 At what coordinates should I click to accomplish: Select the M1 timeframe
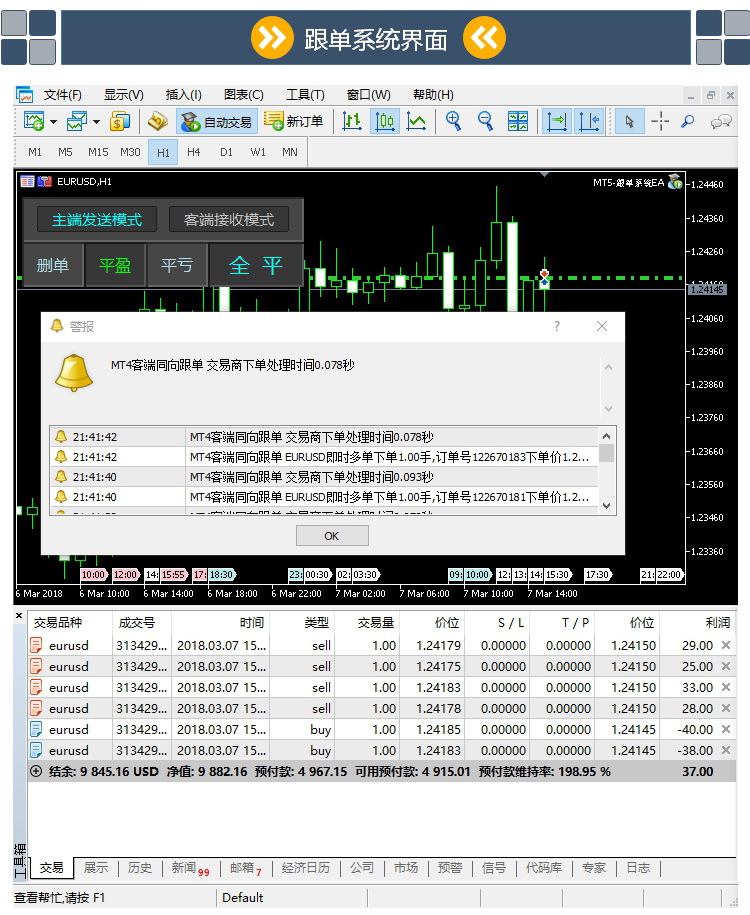[35, 152]
